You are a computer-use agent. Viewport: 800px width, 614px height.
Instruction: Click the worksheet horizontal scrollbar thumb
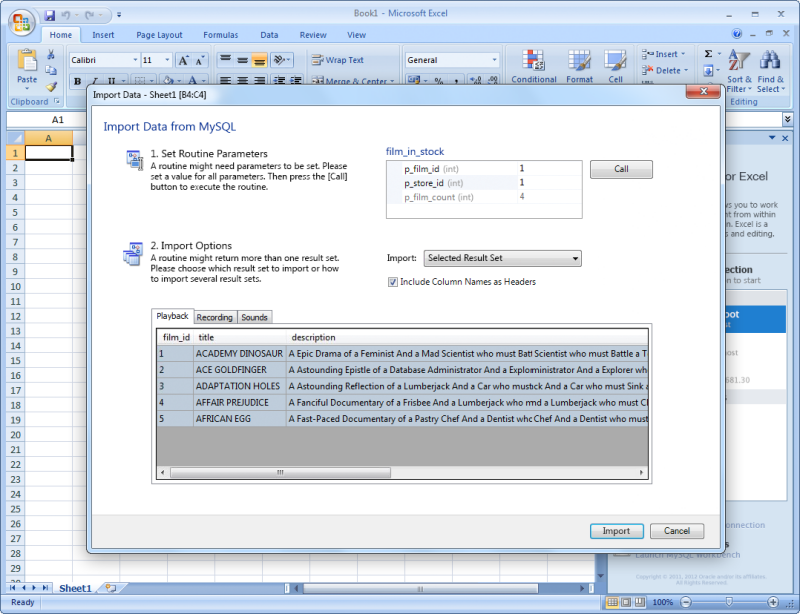coord(420,588)
